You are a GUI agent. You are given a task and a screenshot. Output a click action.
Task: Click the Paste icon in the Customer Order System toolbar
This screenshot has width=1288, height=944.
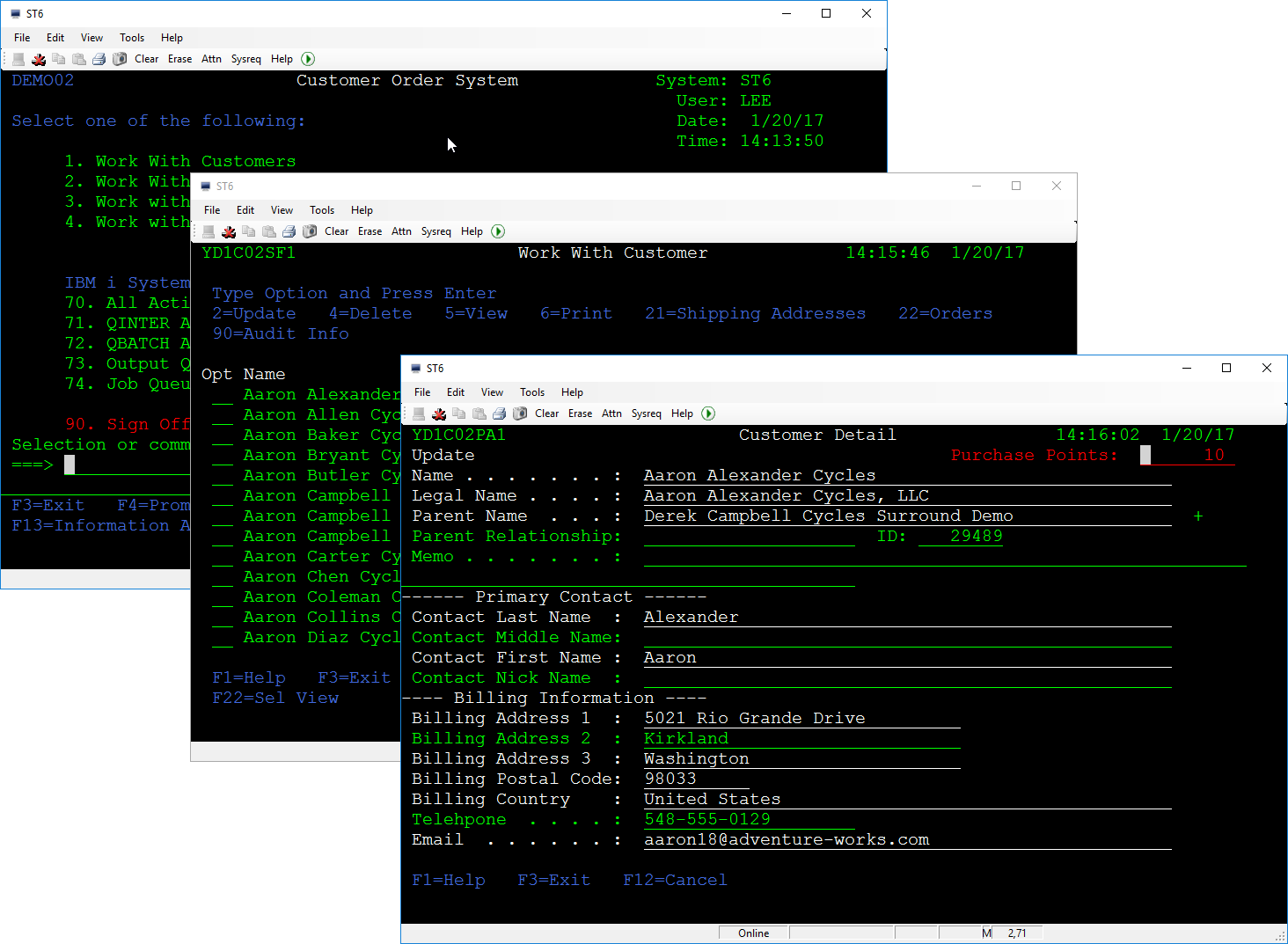(x=78, y=59)
